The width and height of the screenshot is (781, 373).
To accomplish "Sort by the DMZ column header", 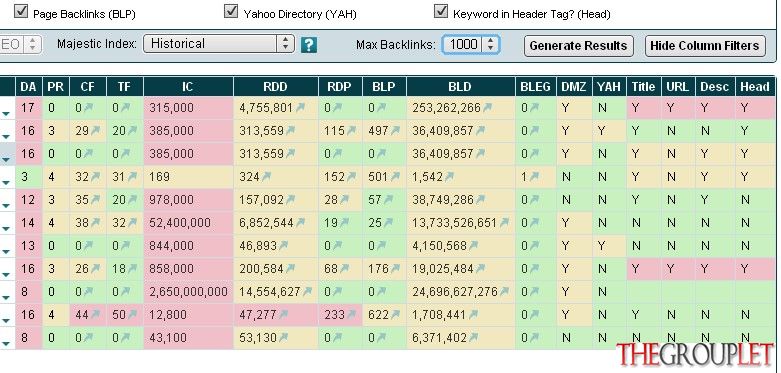I will 574,87.
